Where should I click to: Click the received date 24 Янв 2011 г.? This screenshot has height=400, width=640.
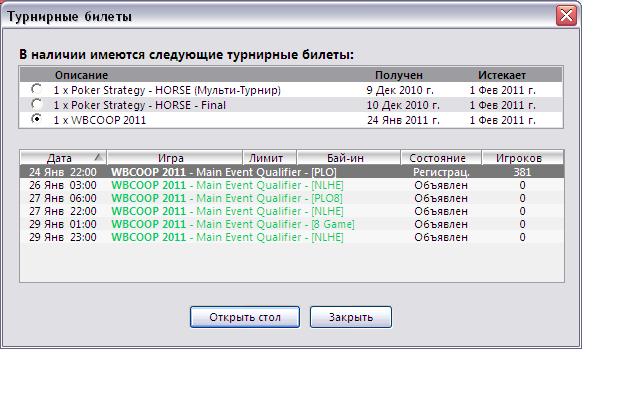(x=403, y=120)
